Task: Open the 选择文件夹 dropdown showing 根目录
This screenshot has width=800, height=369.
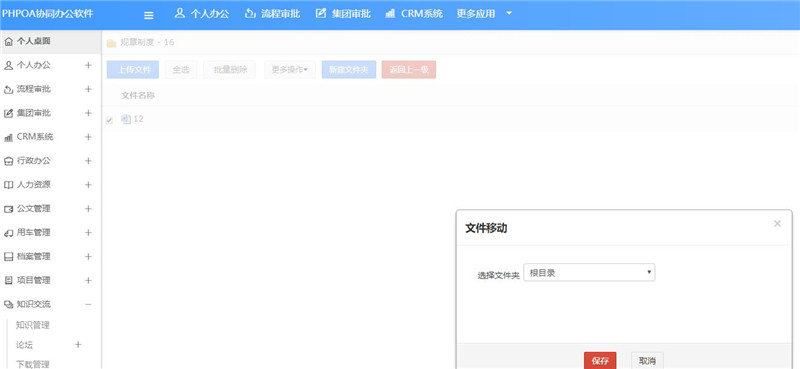Action: pyautogui.click(x=589, y=273)
